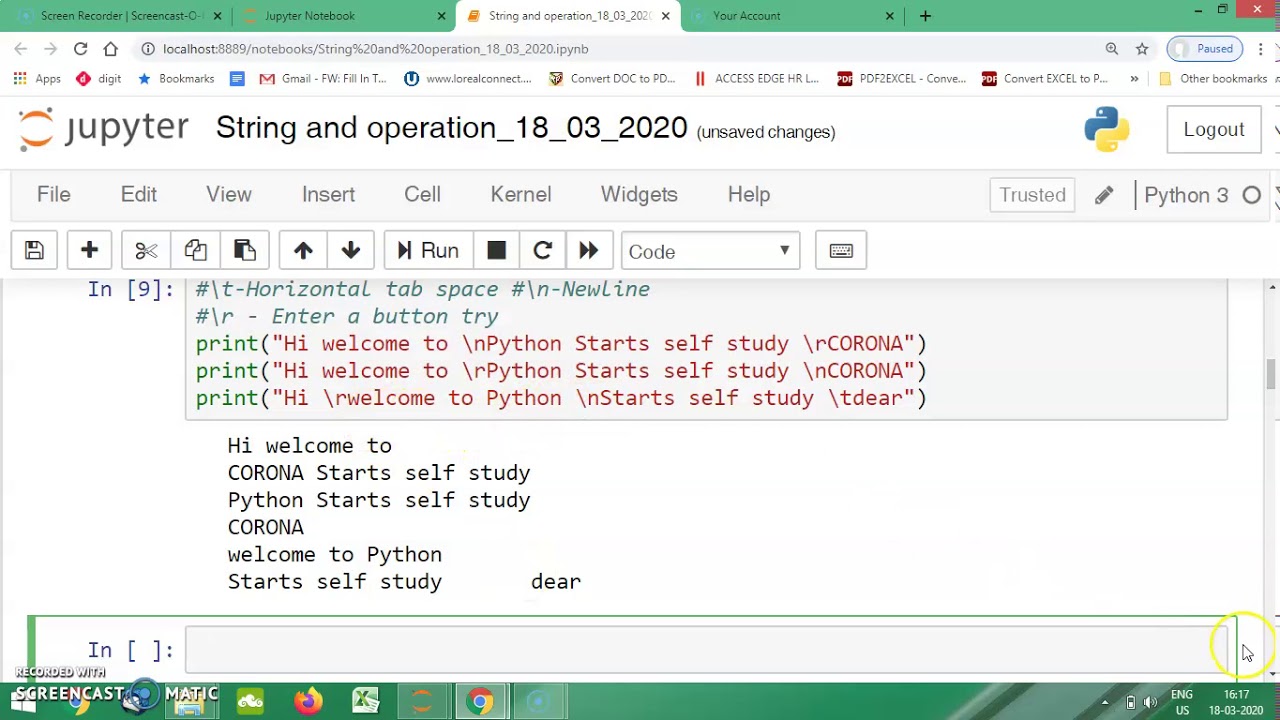
Task: Open the Cell menu
Action: tap(422, 194)
